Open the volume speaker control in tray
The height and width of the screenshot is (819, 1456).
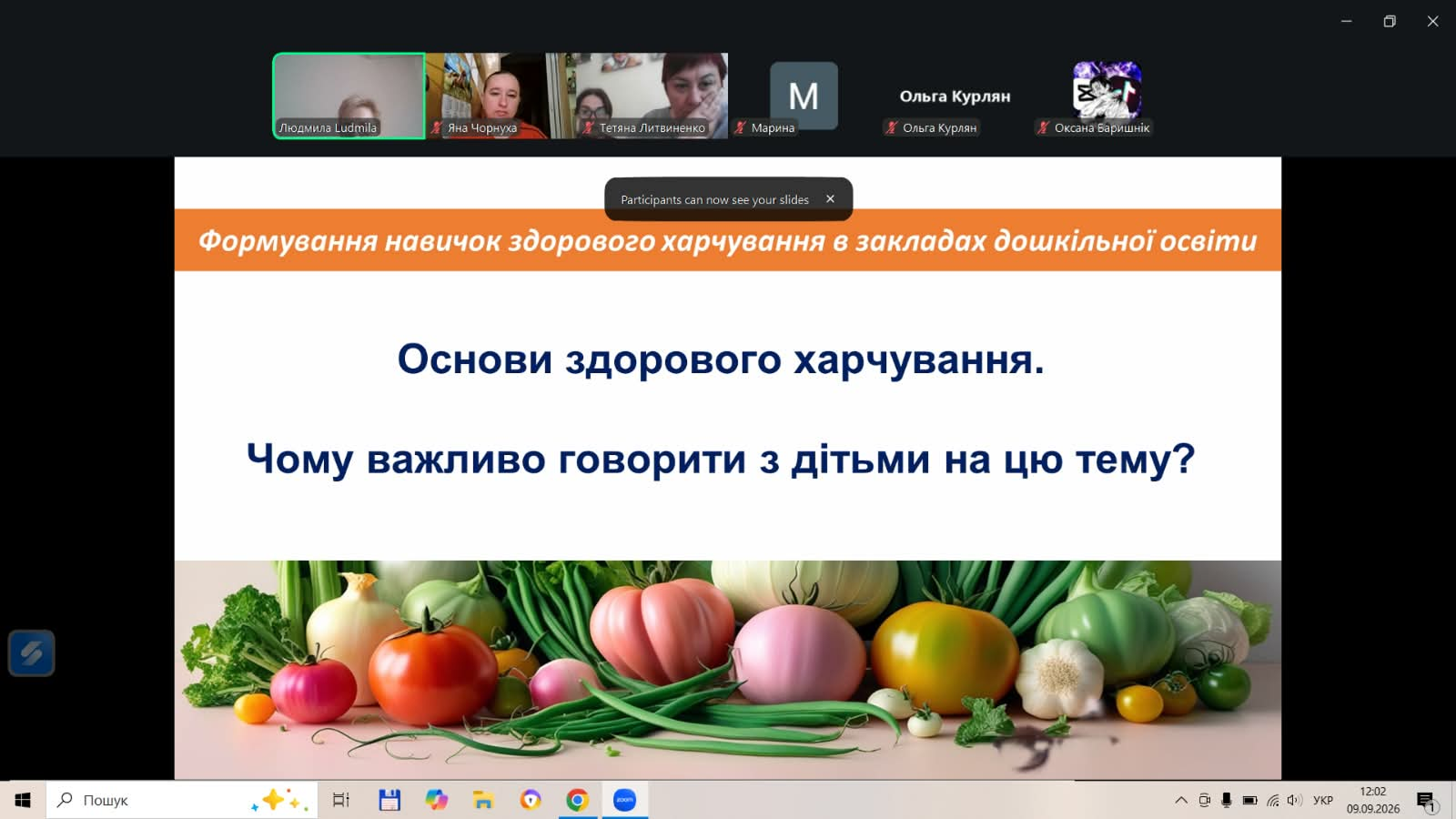click(1294, 800)
